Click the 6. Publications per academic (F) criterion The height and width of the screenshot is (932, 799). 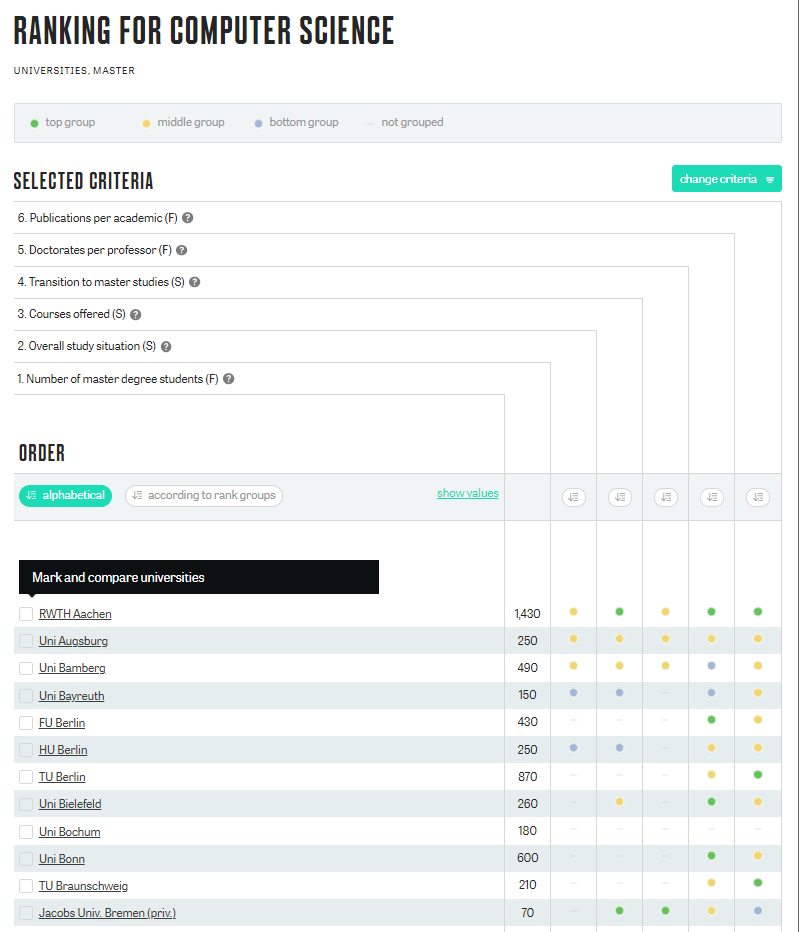[x=97, y=218]
